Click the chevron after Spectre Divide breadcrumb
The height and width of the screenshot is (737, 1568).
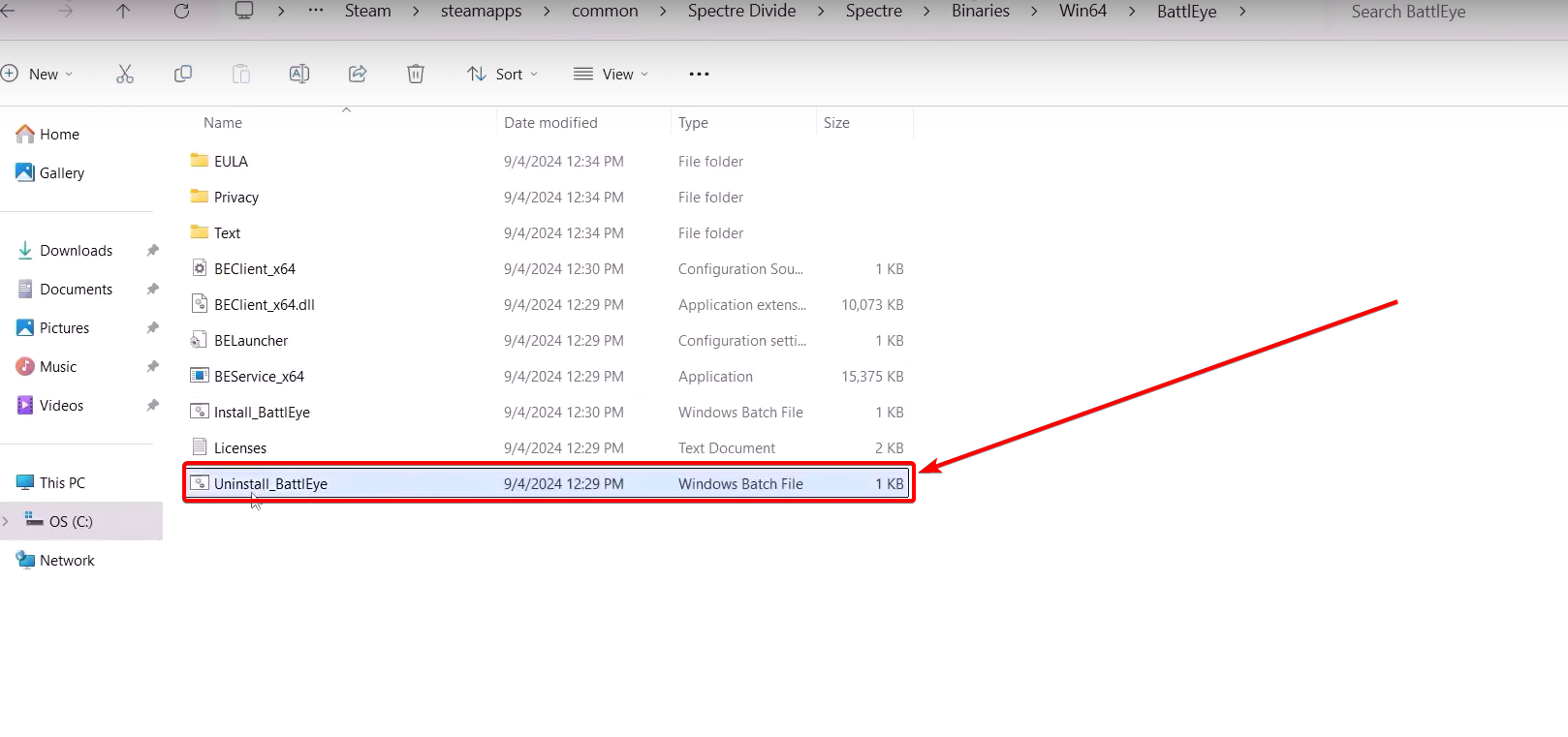coord(821,12)
